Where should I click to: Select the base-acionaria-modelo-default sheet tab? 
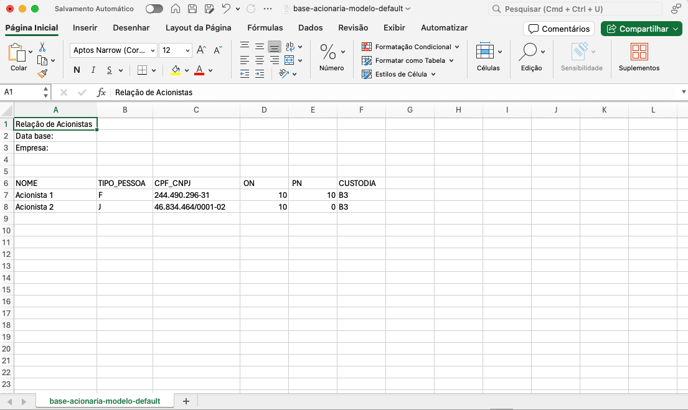click(105, 401)
